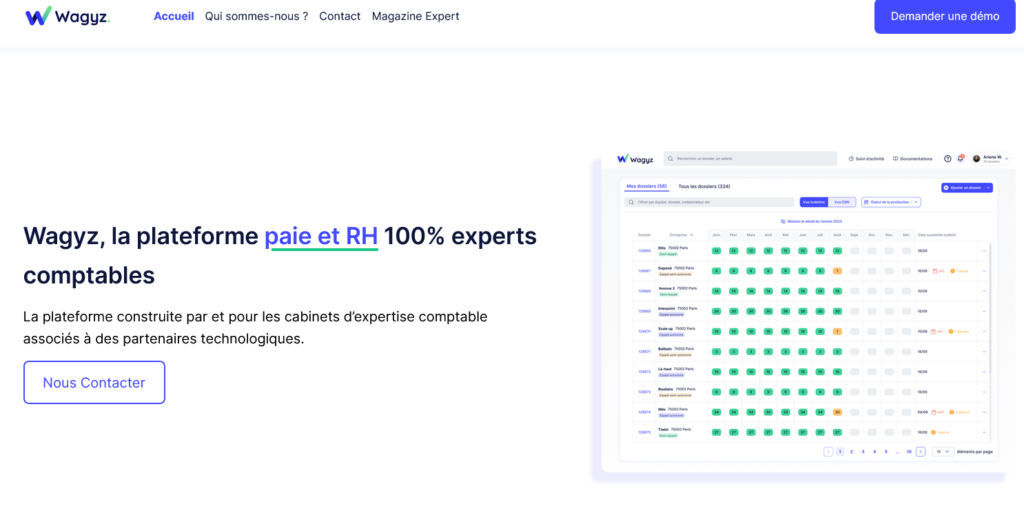Image resolution: width=1024 pixels, height=531 pixels.
Task: Open the Ariane W. user profile dropdown
Action: point(991,159)
